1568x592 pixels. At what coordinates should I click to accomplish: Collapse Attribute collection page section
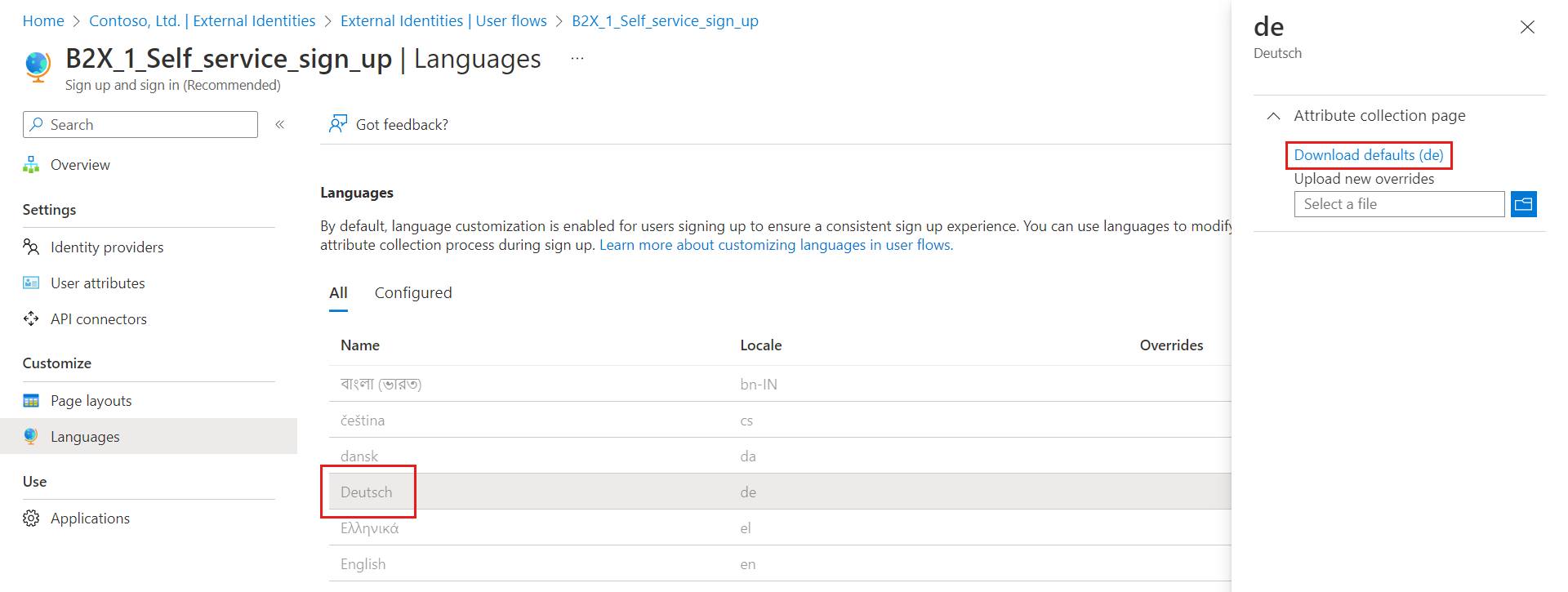point(1273,116)
